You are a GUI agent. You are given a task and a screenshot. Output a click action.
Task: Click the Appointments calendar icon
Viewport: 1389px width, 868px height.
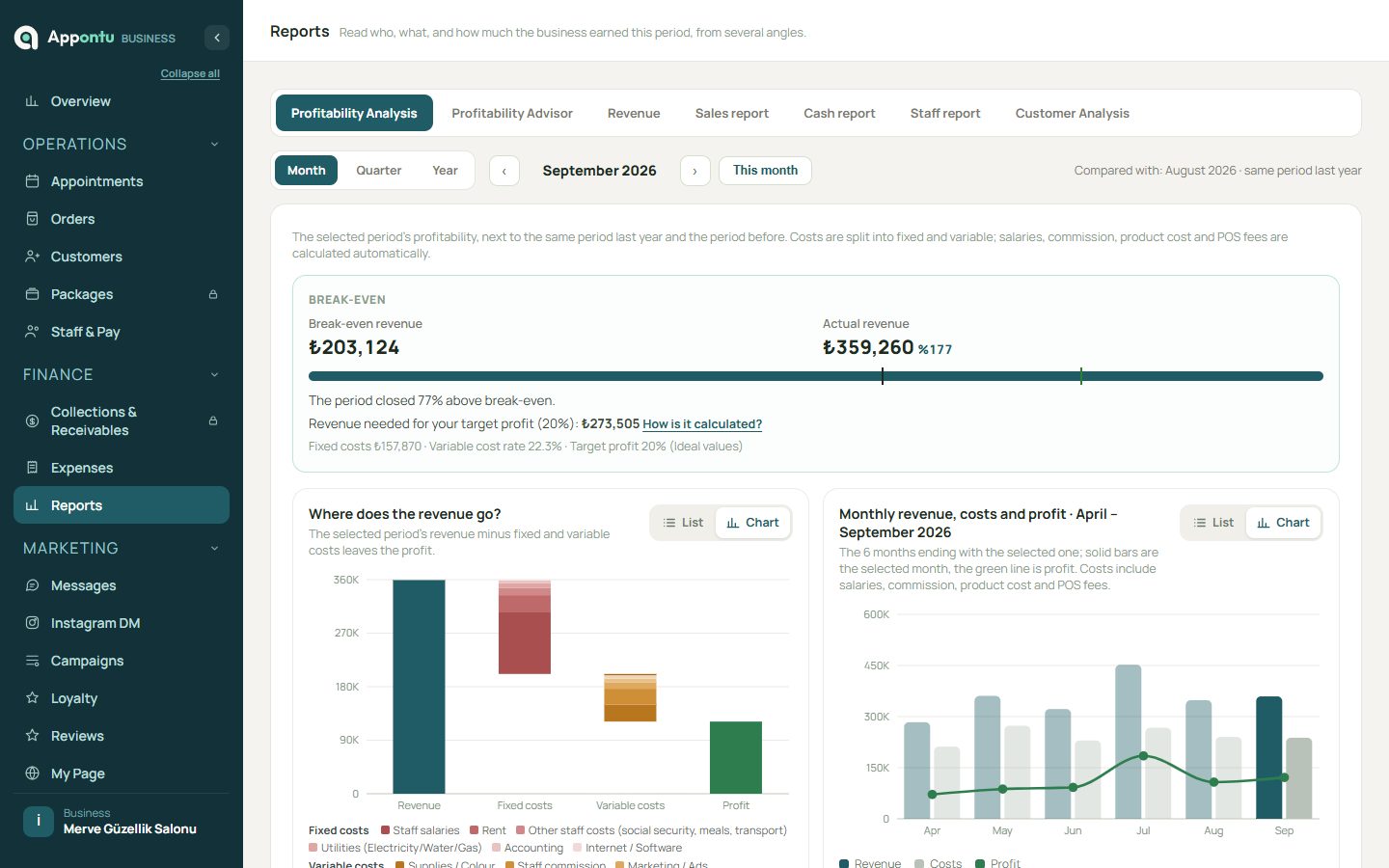pos(32,181)
